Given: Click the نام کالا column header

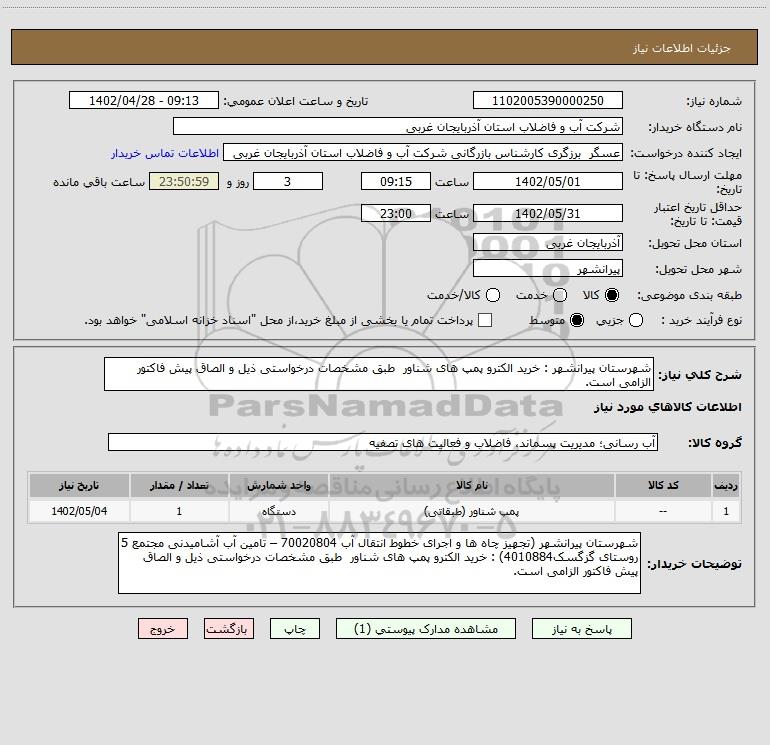Looking at the screenshot, I should pyautogui.click(x=471, y=486).
